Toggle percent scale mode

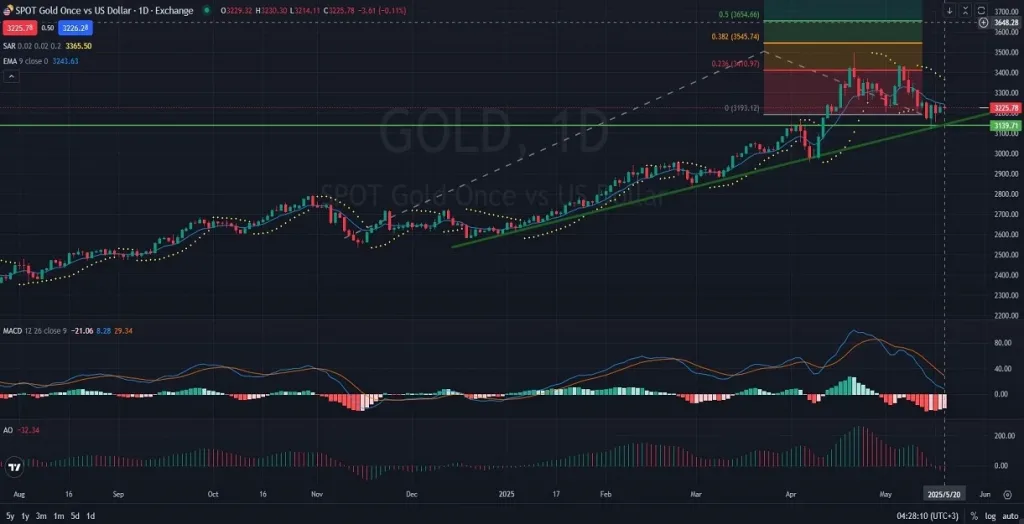(974, 516)
